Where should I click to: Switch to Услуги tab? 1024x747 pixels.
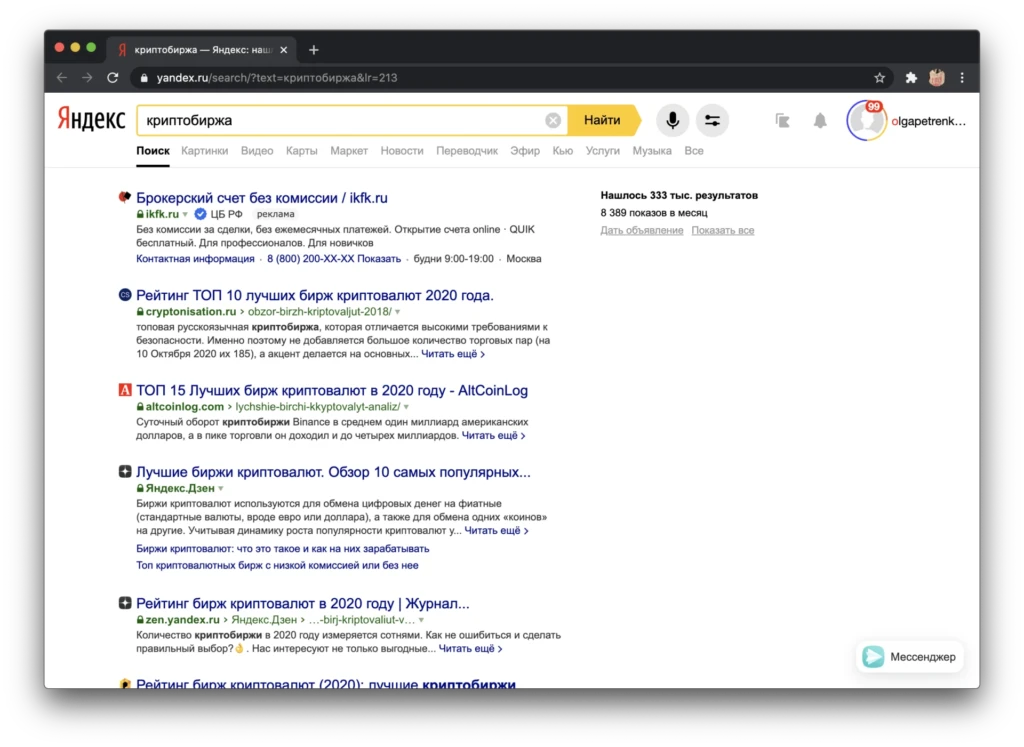pos(602,151)
